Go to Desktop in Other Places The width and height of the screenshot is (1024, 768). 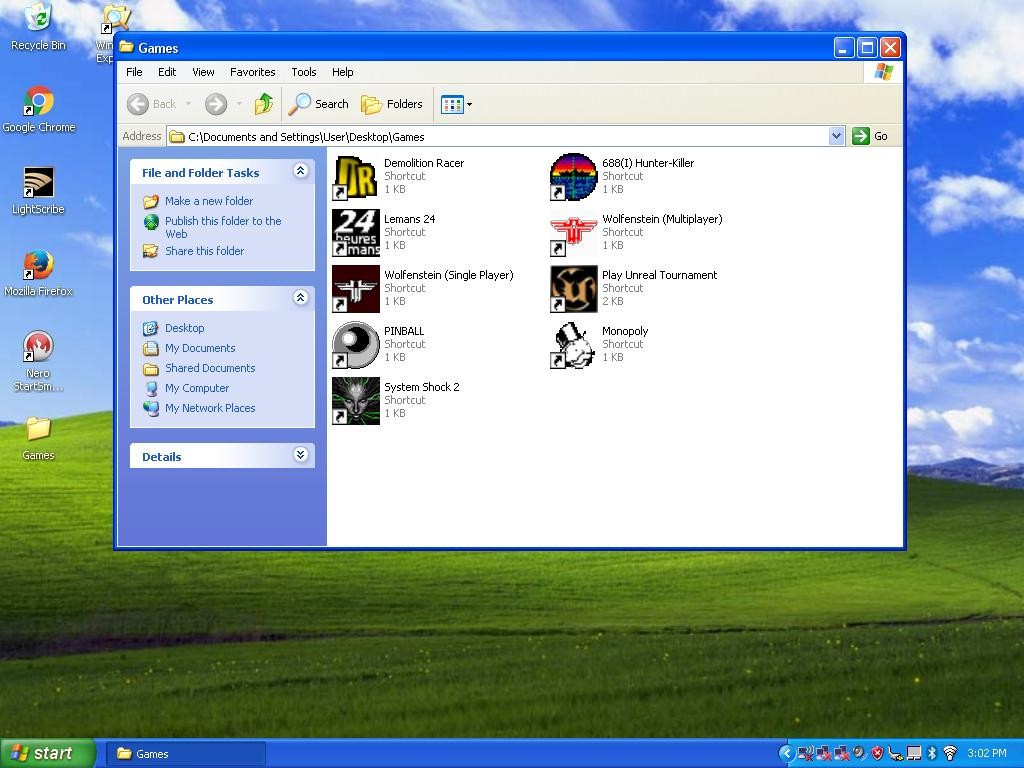click(x=185, y=328)
